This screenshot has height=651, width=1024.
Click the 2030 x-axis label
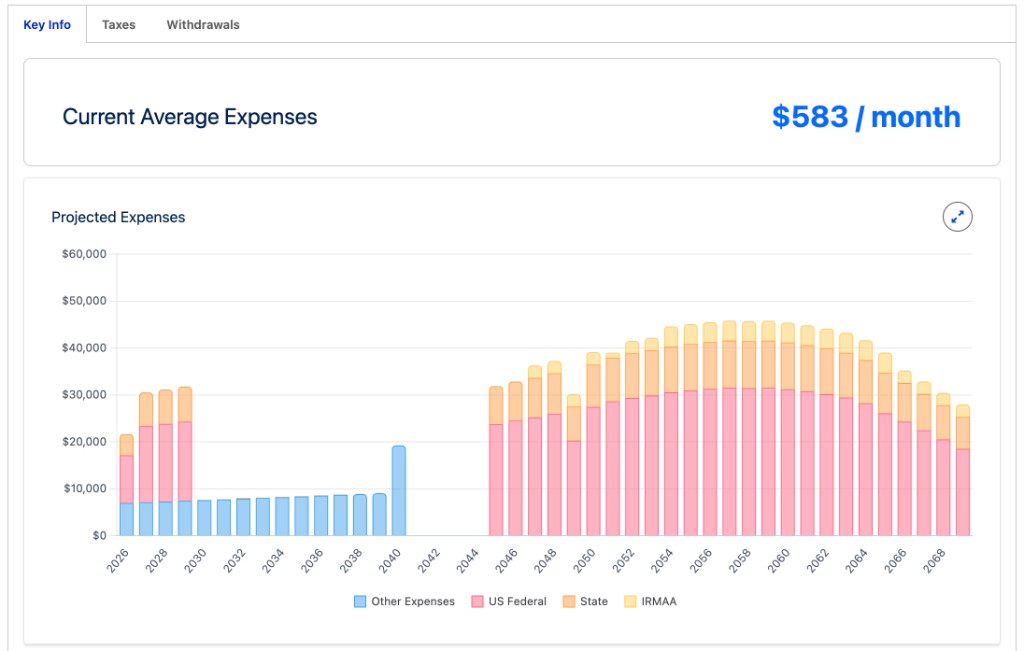tap(195, 561)
